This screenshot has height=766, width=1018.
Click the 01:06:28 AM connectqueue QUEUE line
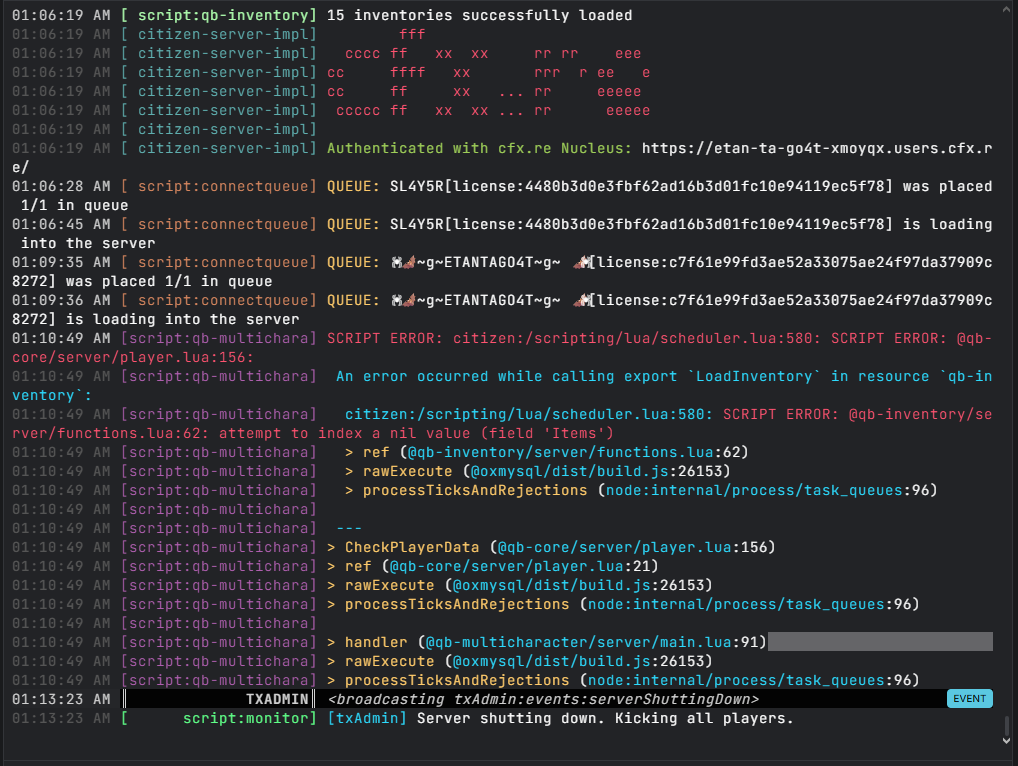tap(502, 195)
